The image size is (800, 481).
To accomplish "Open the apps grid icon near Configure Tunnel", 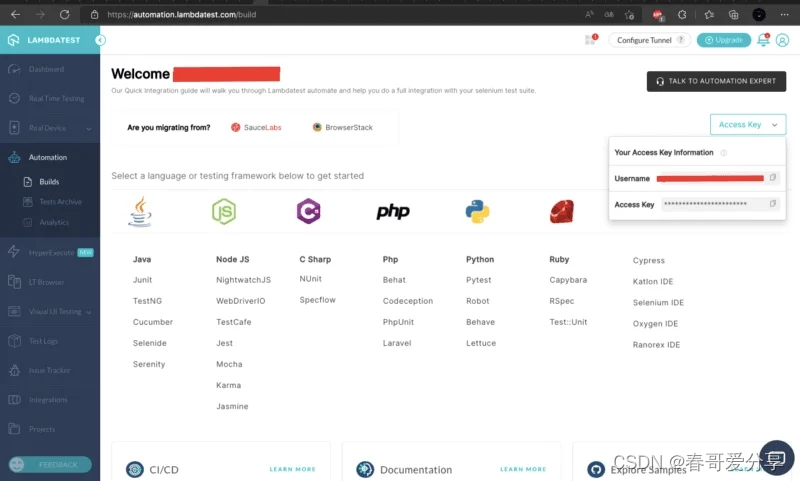I will tap(591, 39).
